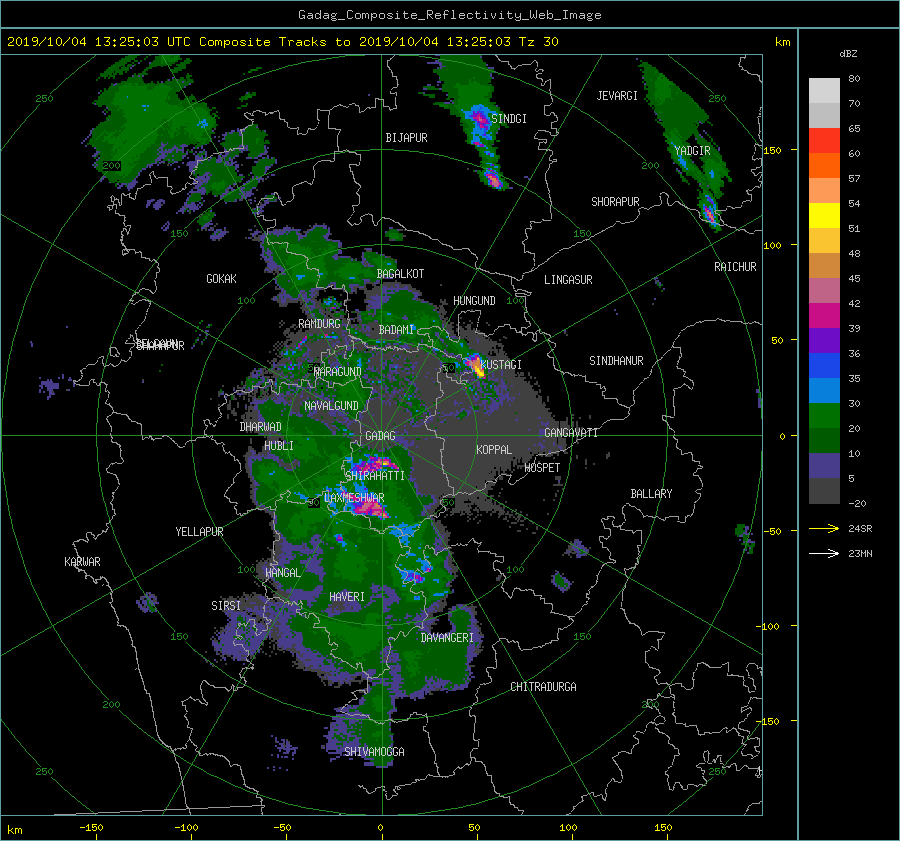The width and height of the screenshot is (900, 841).
Task: Click the white 23MN track arrow
Action: pyautogui.click(x=824, y=553)
